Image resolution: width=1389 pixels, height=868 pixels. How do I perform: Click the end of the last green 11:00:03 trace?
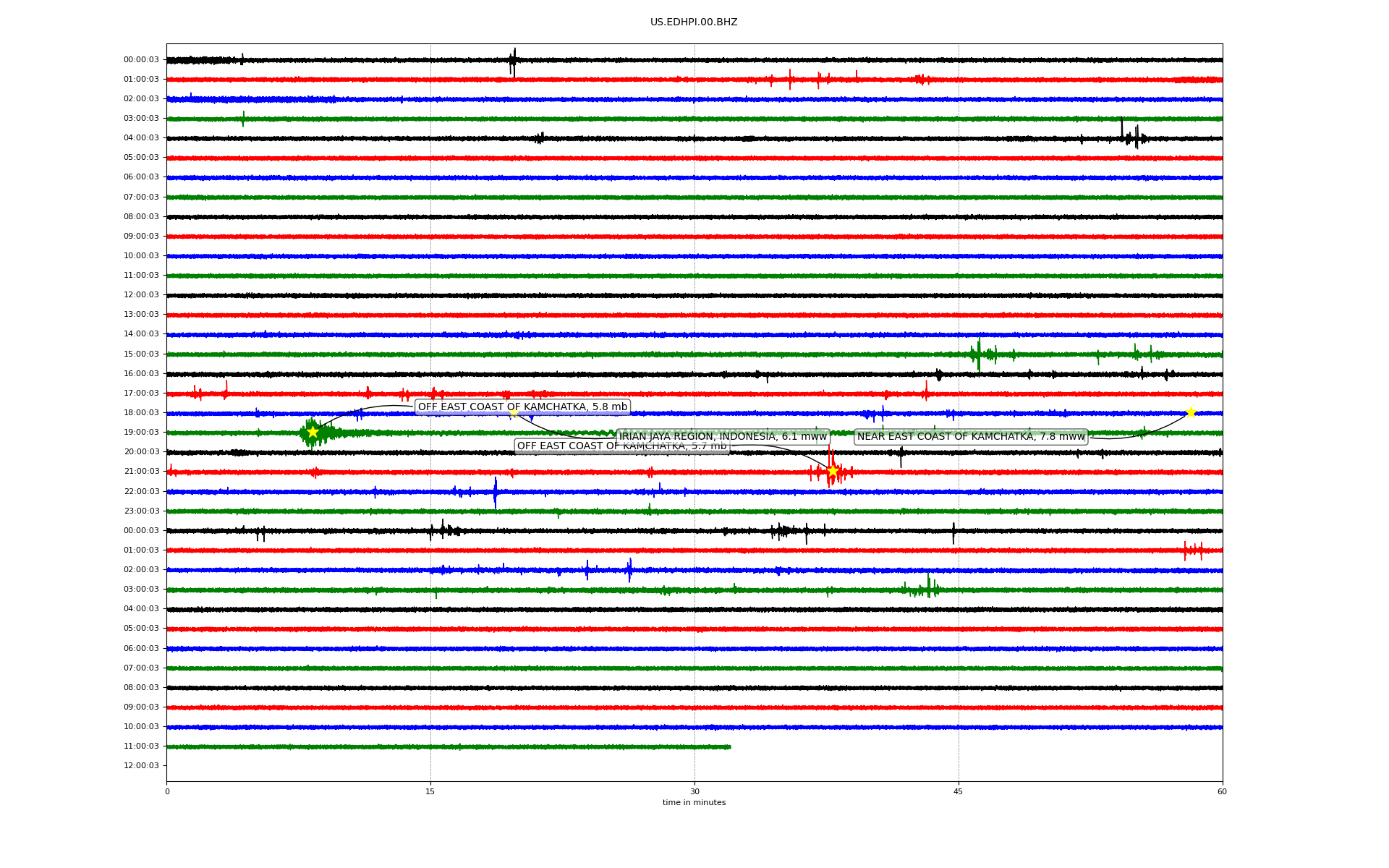pos(729,746)
